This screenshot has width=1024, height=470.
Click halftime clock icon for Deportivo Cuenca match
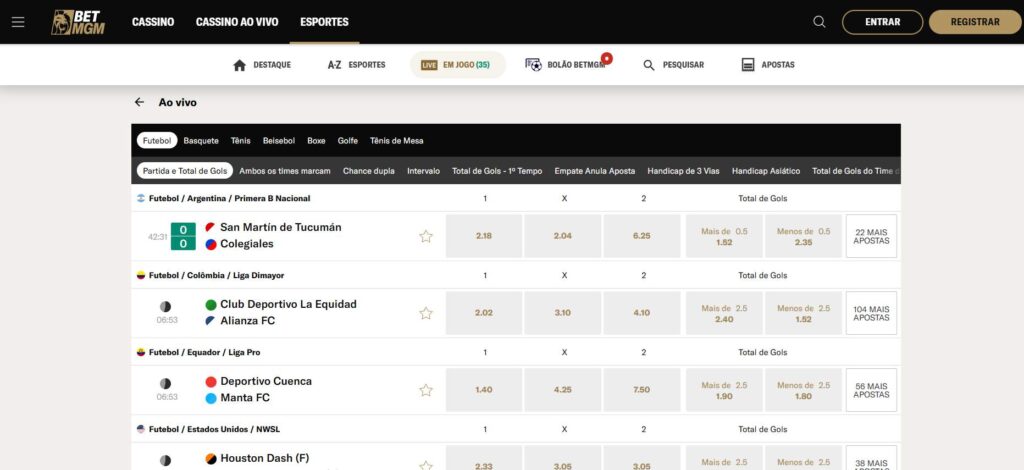pos(165,384)
